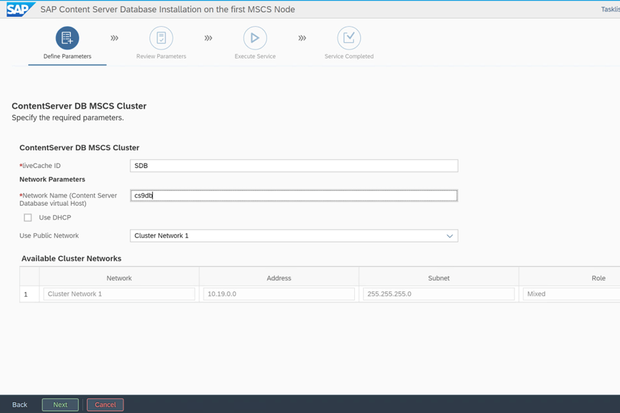Click the Cluster Network 1 table cell
Screen dimensions: 620x413
(119, 294)
